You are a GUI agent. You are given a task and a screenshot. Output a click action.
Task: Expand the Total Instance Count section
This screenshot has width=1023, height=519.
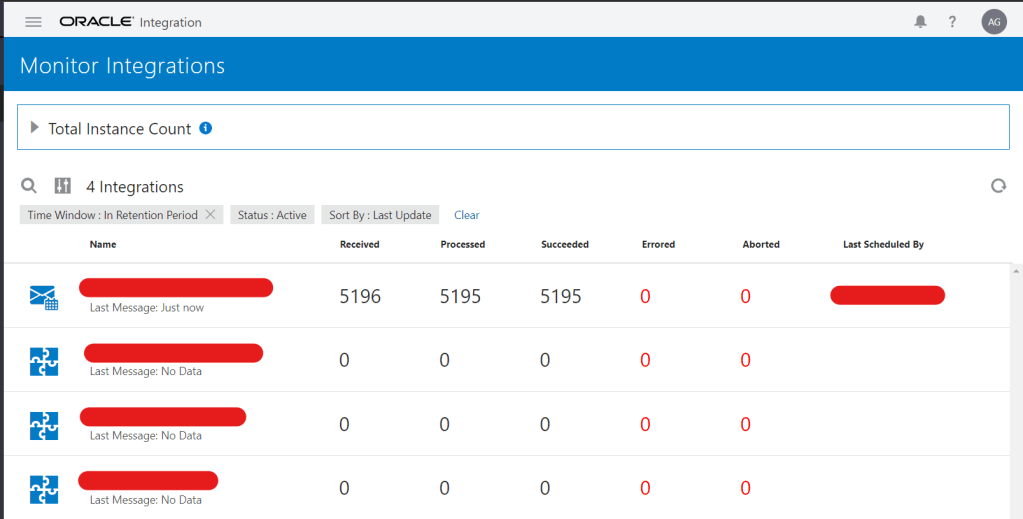pos(35,128)
